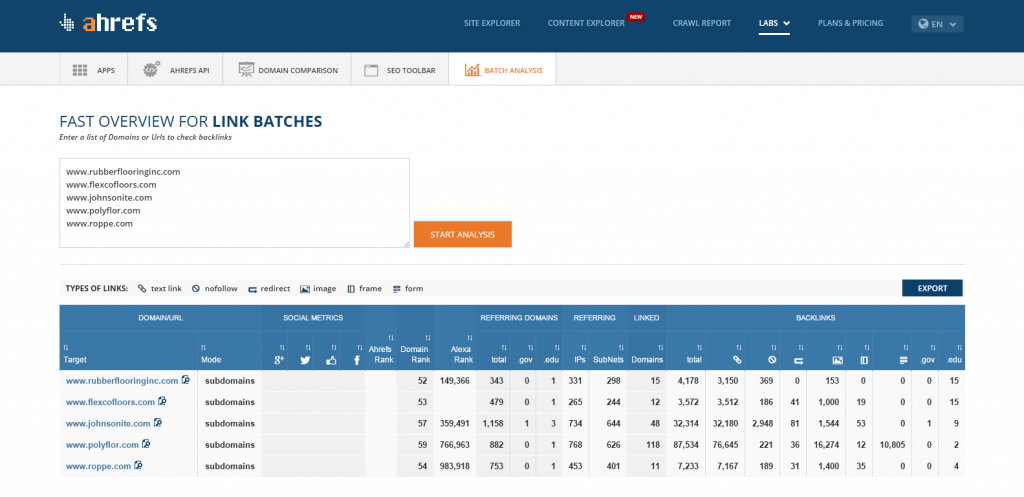Click external page icon next to polyflor.com
Screen dimensions: 1024x497
(x=146, y=444)
